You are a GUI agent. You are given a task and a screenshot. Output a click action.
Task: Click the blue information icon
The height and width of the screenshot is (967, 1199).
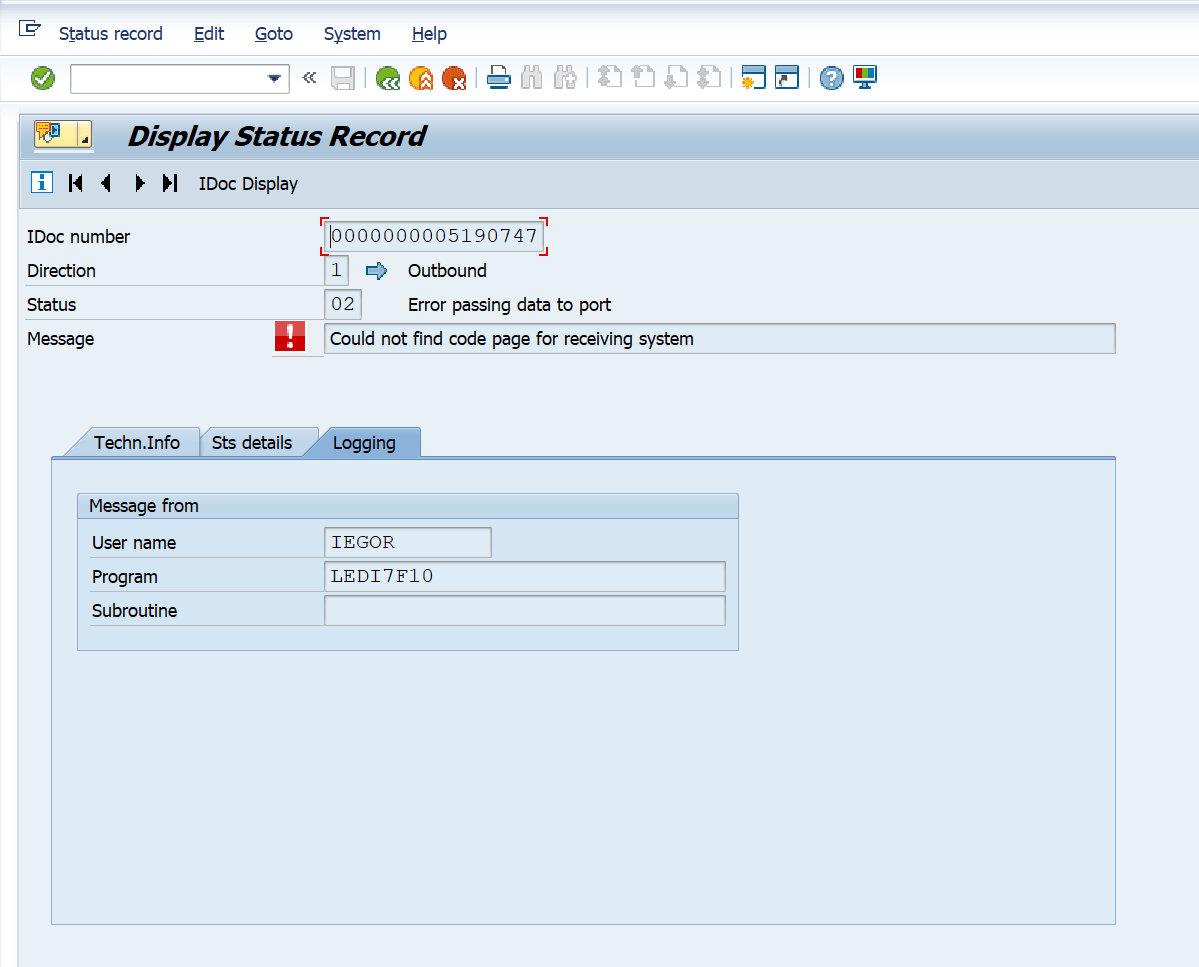[42, 182]
